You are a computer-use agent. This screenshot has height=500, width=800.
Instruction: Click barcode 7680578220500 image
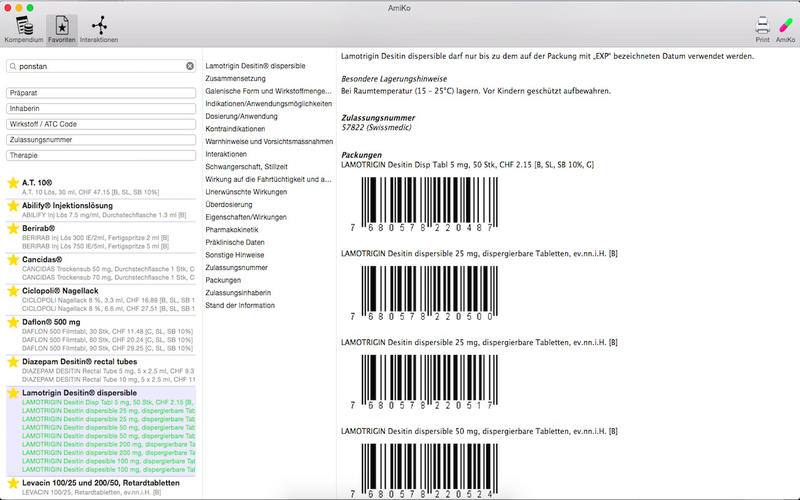coord(424,293)
